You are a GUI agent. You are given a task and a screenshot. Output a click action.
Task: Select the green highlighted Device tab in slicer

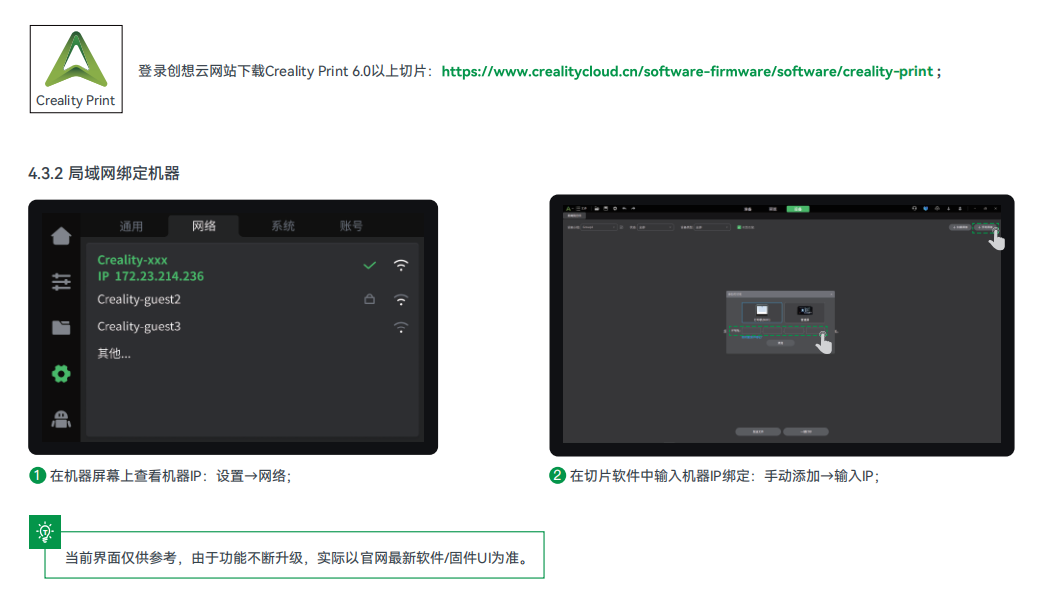coord(798,209)
